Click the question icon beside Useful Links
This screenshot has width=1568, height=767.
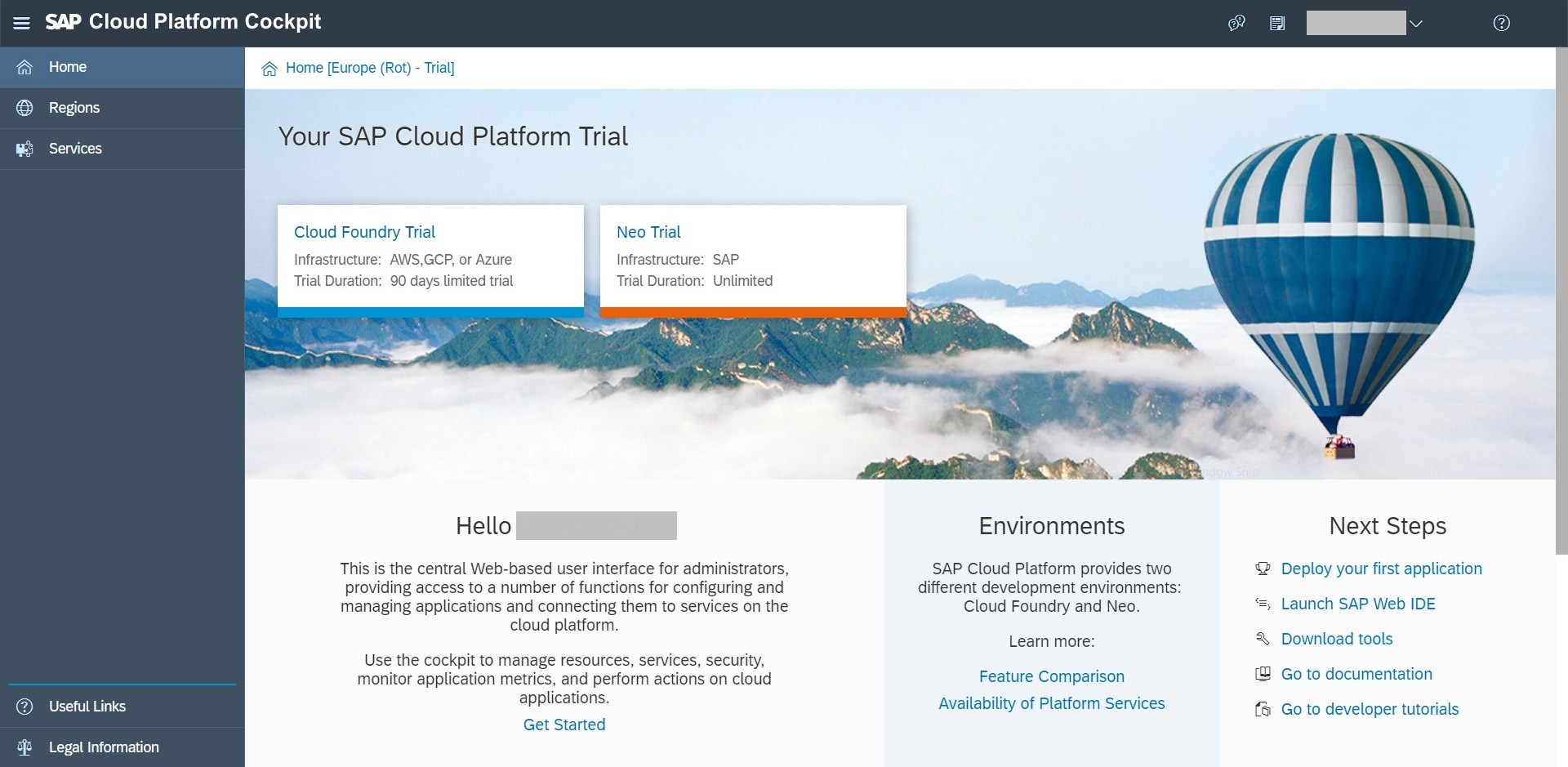coord(24,707)
